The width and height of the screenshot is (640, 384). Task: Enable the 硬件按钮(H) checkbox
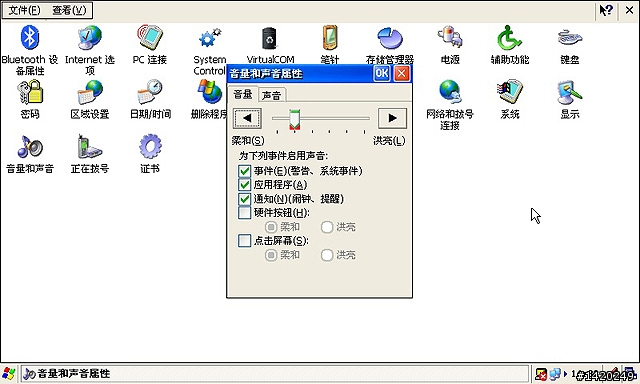coord(244,213)
